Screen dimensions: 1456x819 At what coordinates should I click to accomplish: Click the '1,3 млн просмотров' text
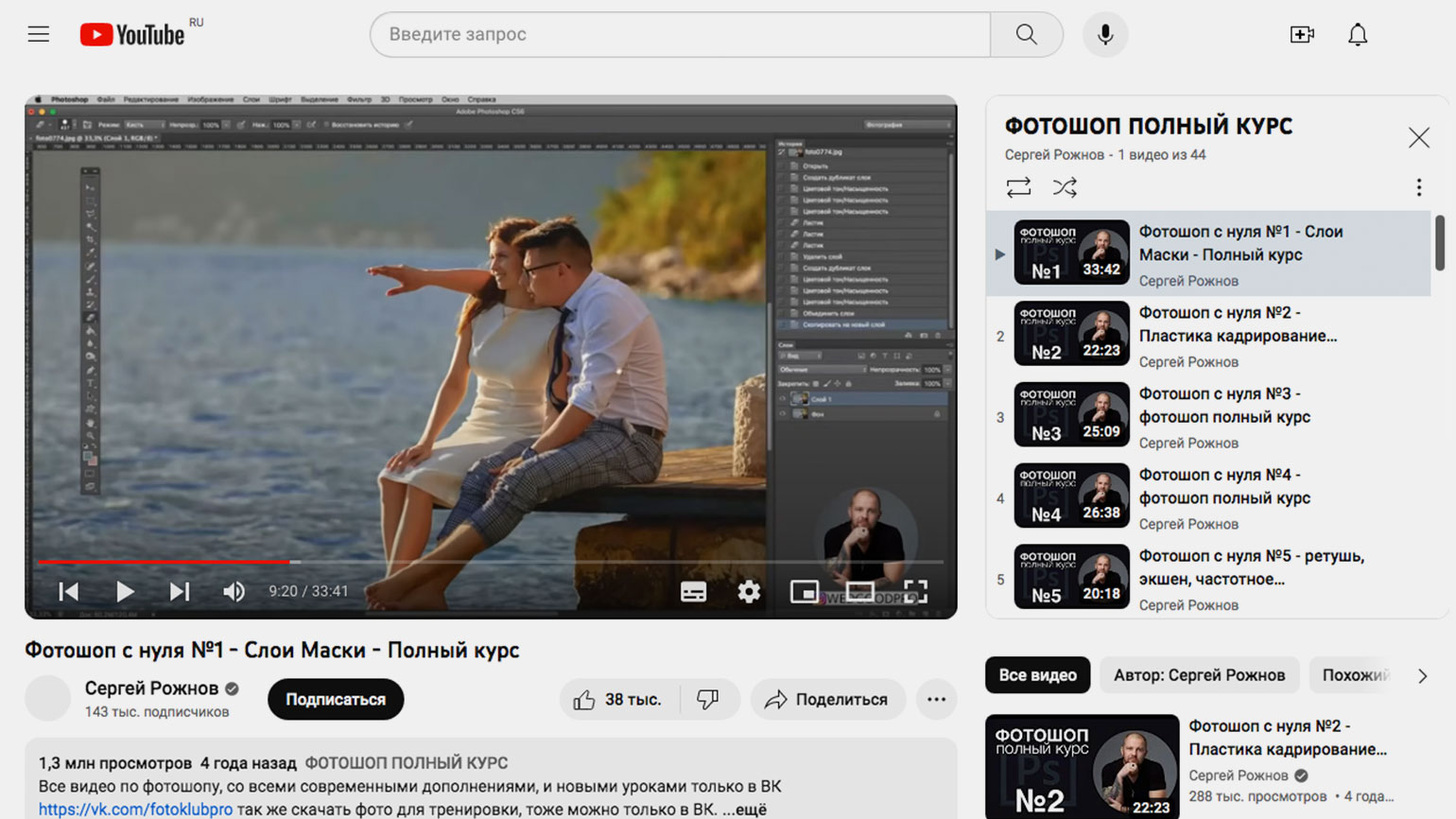point(115,763)
